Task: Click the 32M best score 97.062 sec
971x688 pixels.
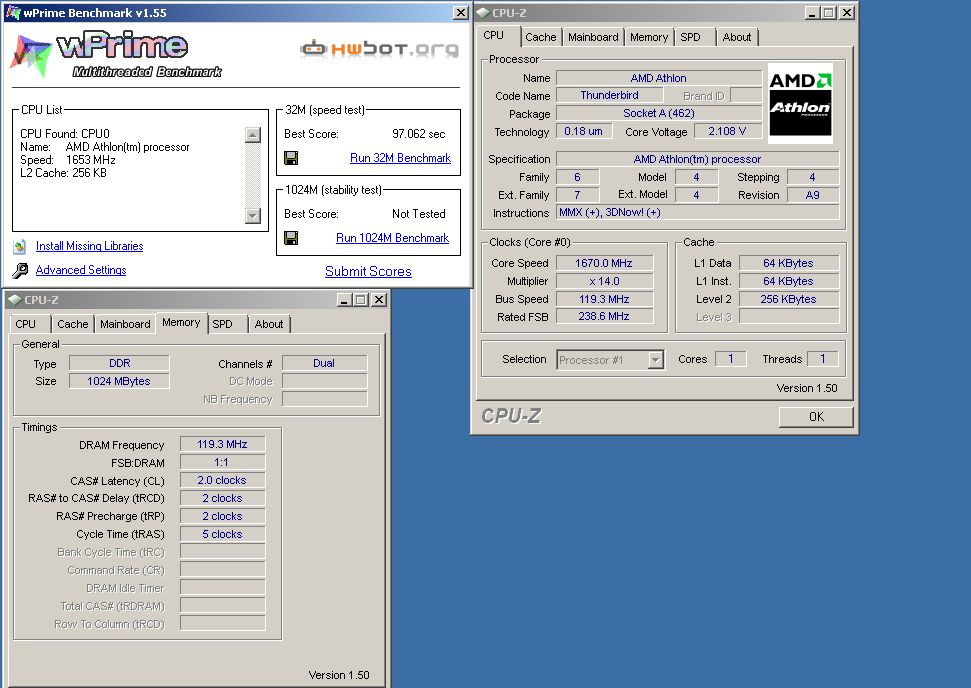Action: click(419, 134)
